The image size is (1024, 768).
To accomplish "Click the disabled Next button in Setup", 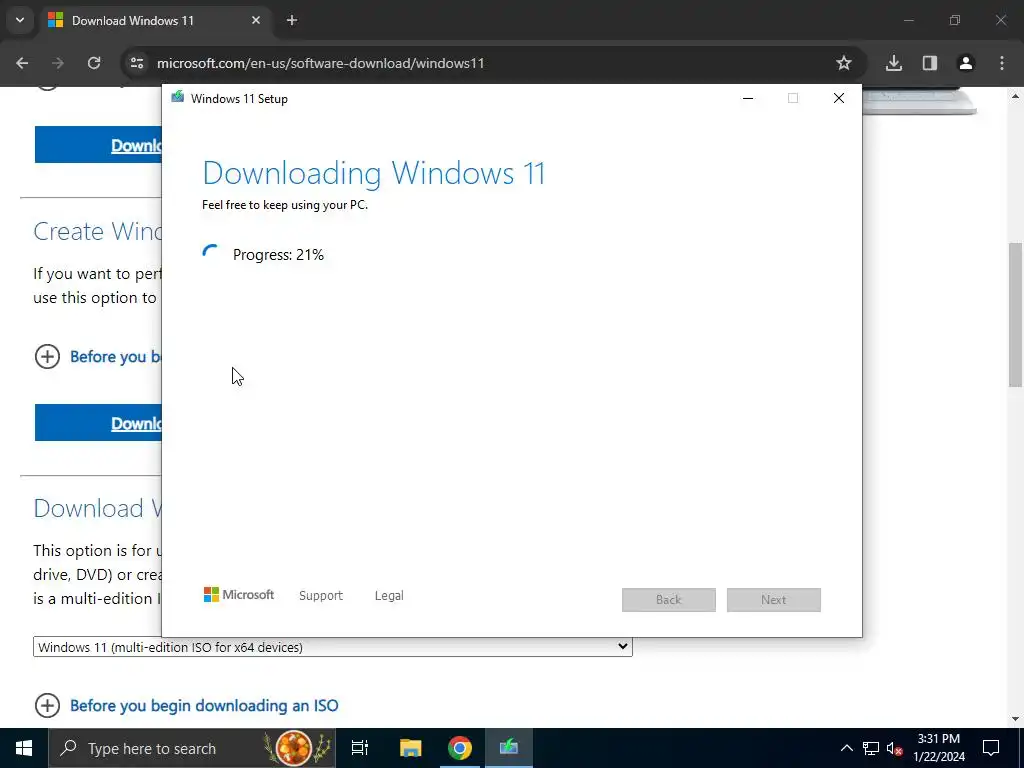I will click(x=774, y=600).
